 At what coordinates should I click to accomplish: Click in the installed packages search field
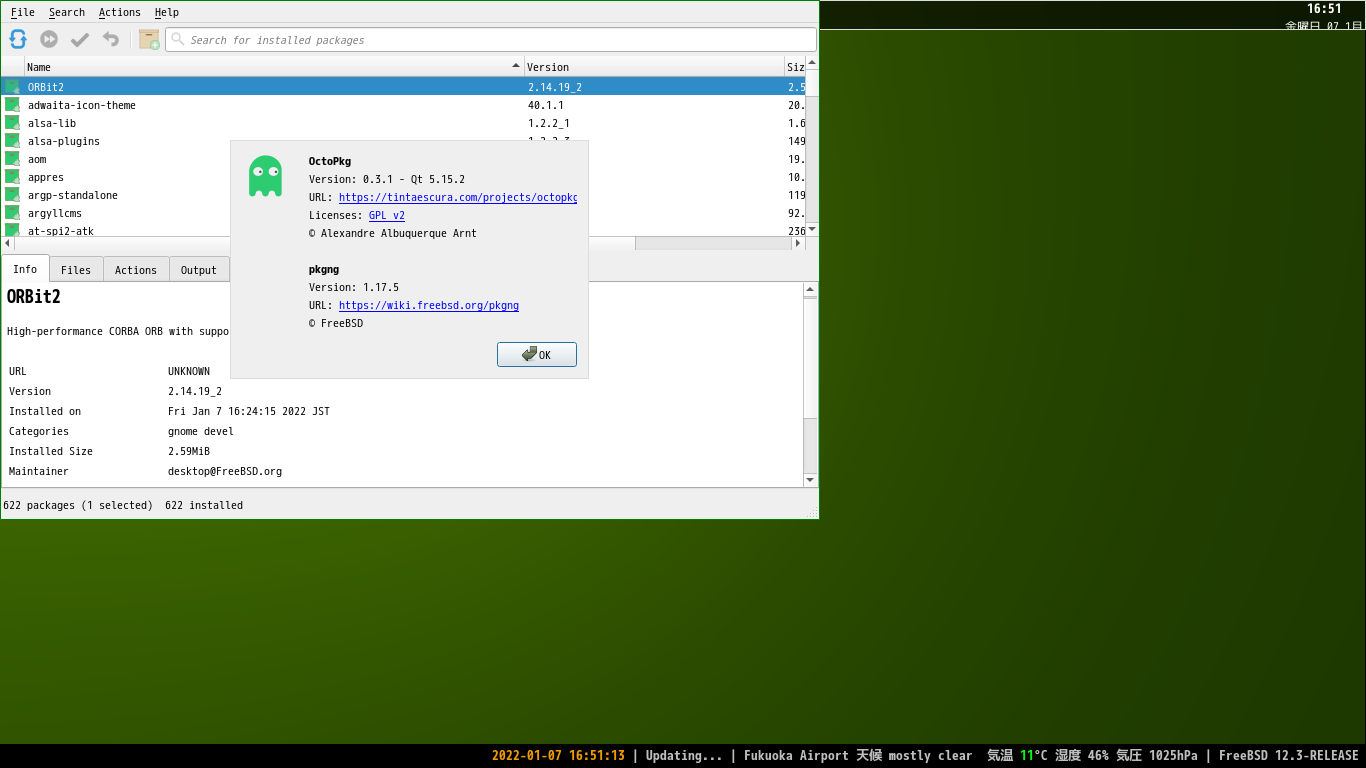[490, 40]
